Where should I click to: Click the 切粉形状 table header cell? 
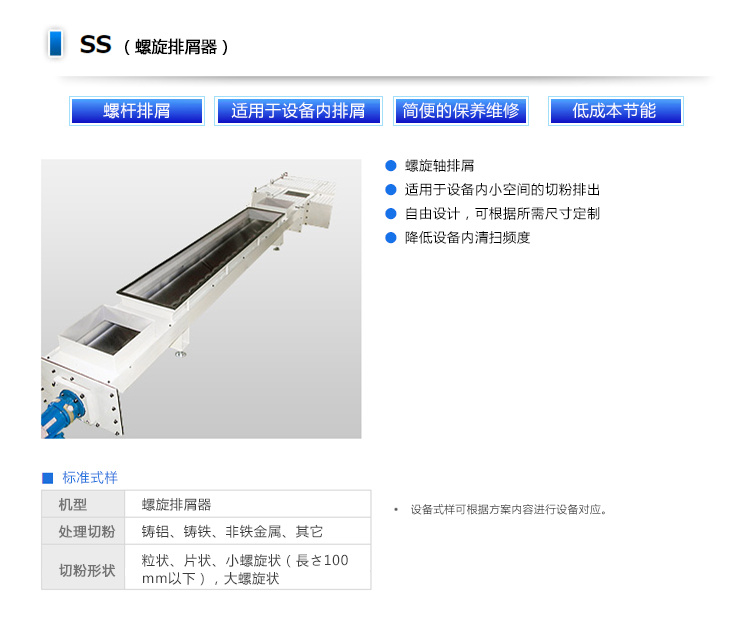[x=83, y=567]
